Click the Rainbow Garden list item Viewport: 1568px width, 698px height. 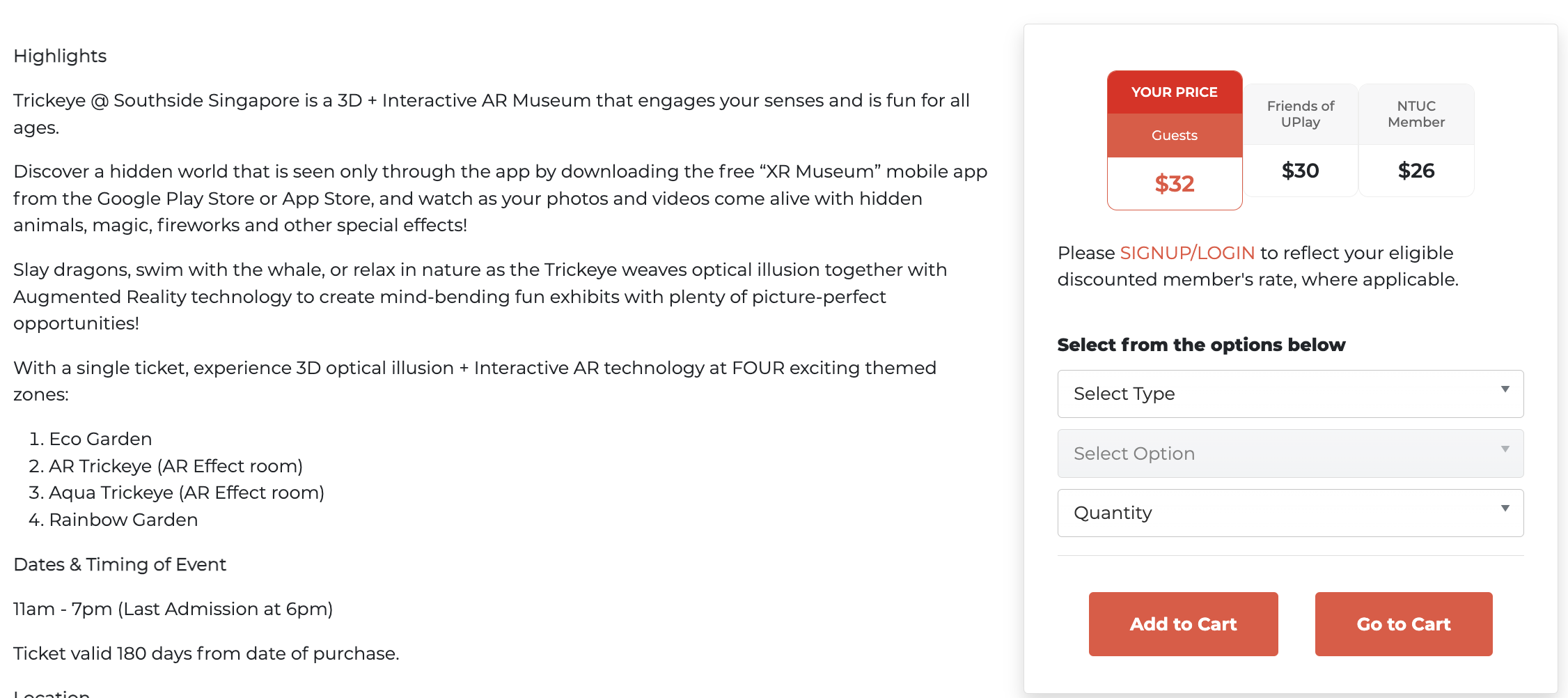coord(123,520)
